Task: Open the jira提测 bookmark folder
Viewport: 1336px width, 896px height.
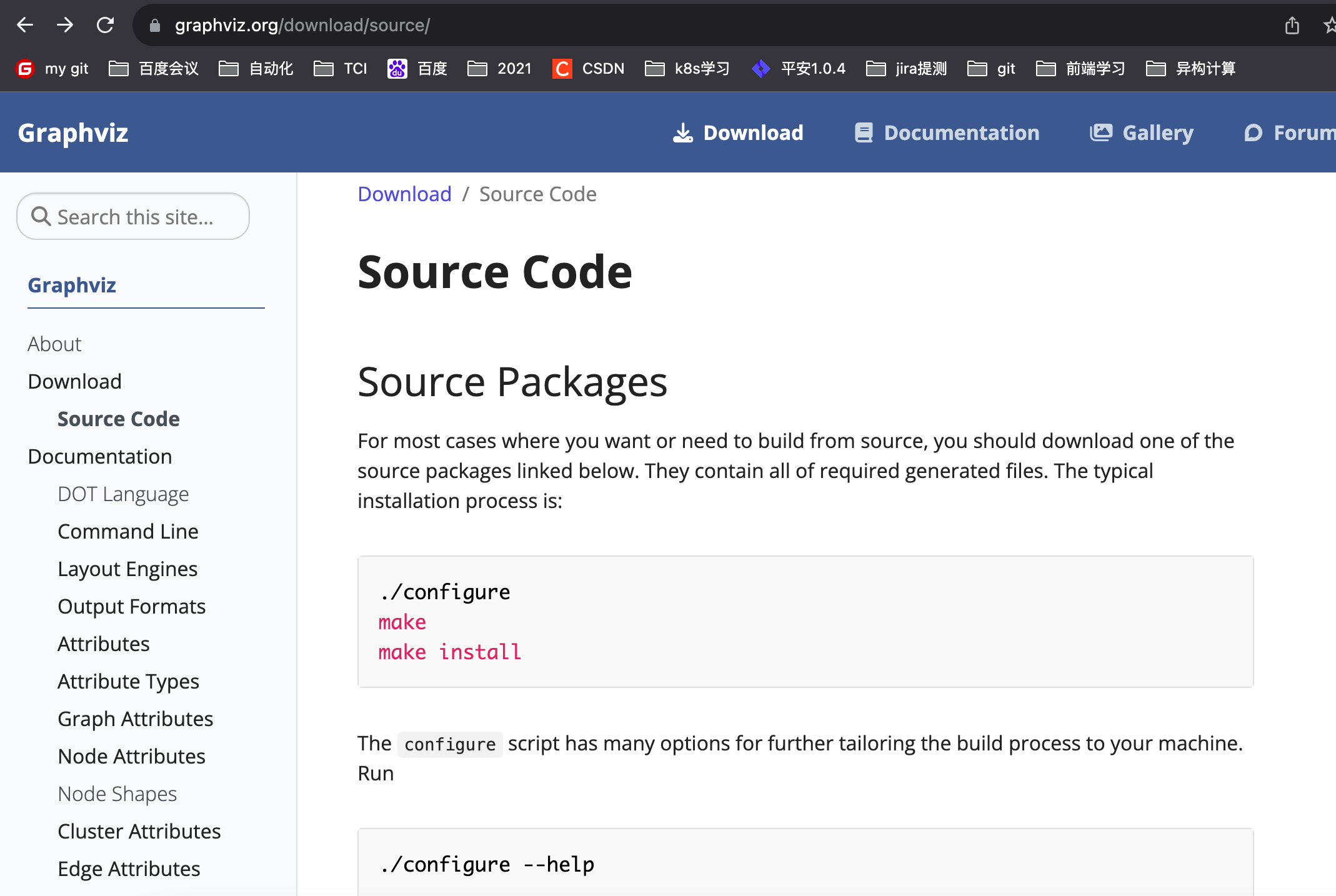Action: [x=907, y=69]
